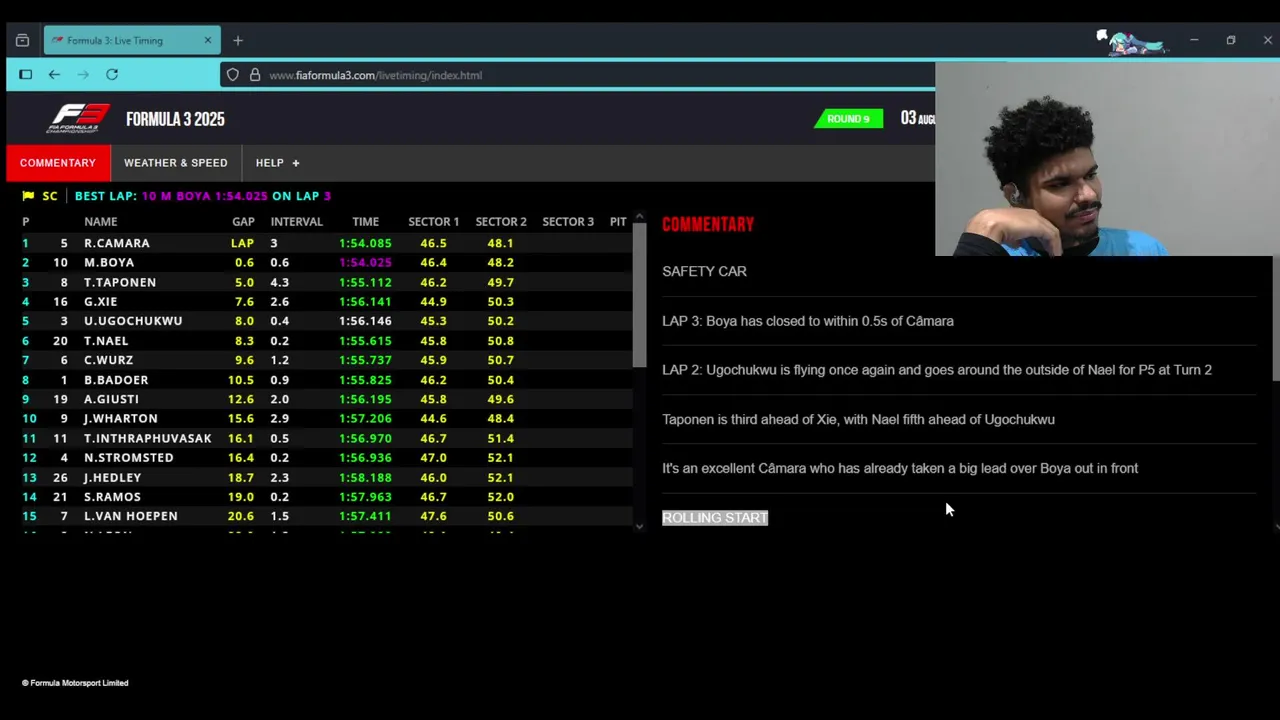Click the Taponen is third commentary entry
This screenshot has height=720, width=1280.
tap(858, 419)
